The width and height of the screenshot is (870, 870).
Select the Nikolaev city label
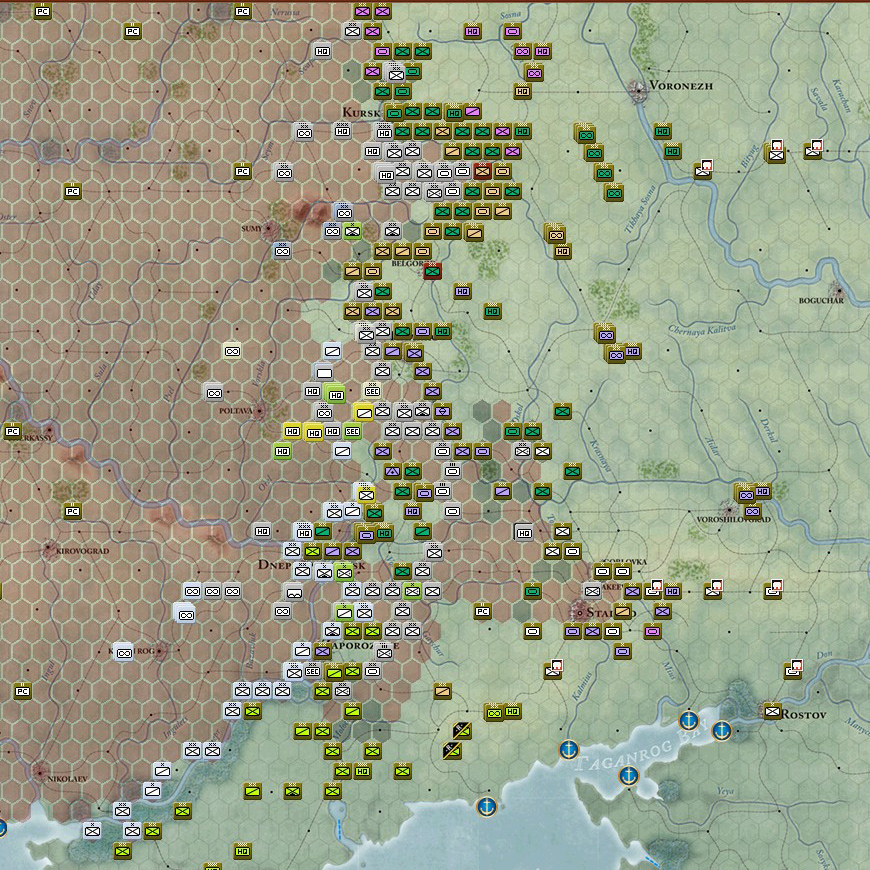tap(67, 779)
